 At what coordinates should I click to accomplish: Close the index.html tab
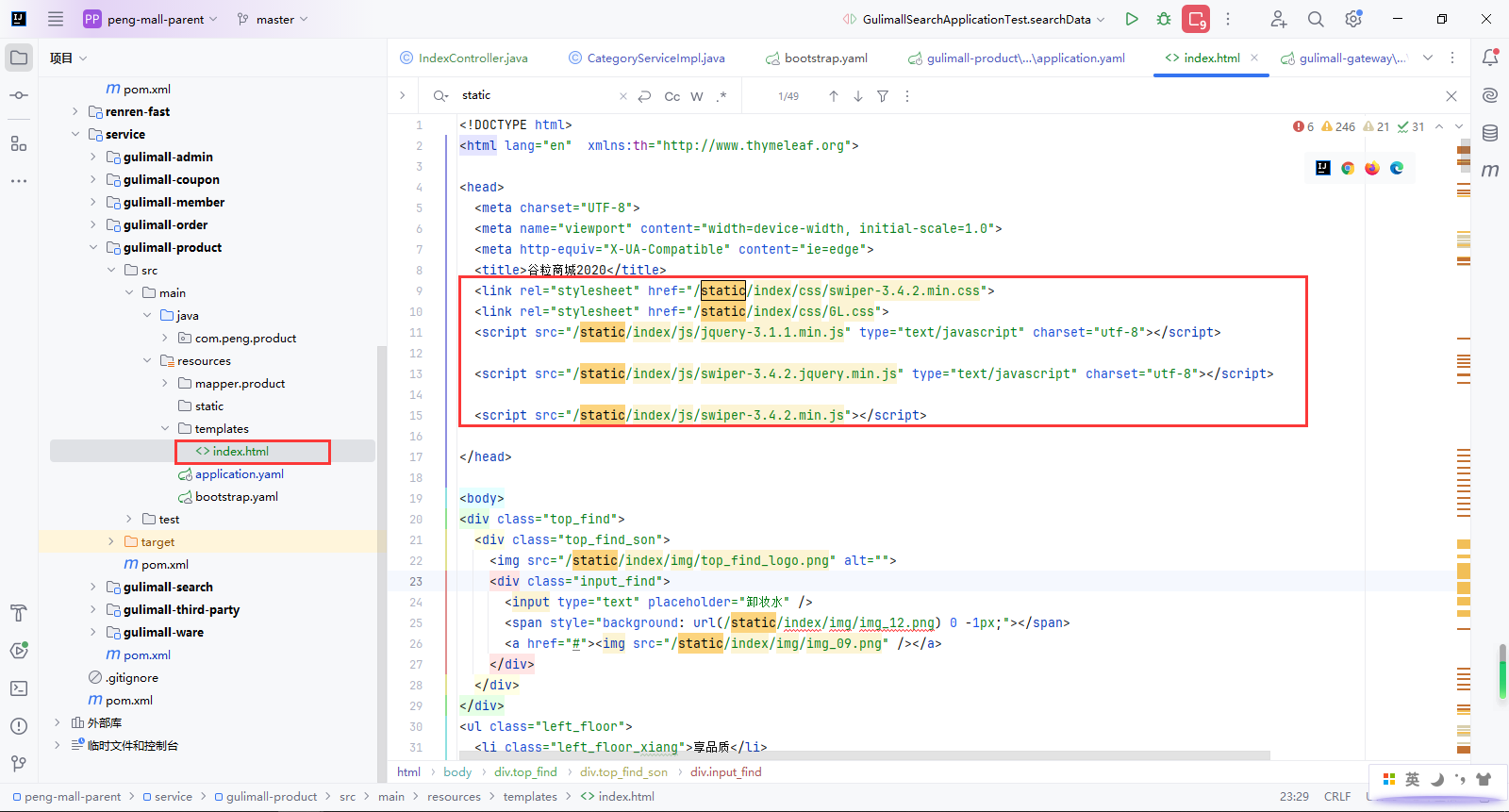coord(1254,58)
